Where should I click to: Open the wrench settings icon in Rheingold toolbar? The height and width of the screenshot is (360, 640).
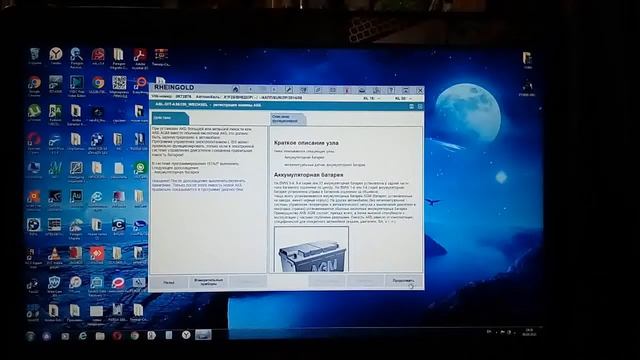click(x=289, y=89)
